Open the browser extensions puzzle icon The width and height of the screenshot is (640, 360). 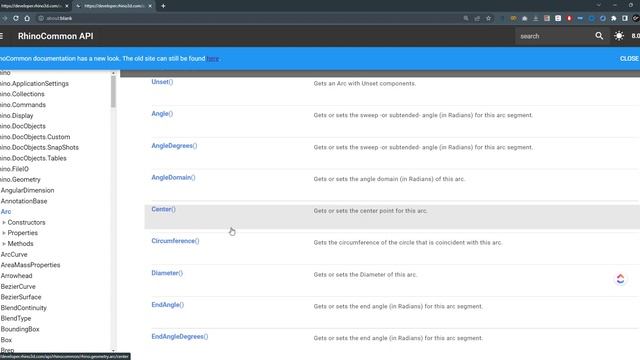613,18
